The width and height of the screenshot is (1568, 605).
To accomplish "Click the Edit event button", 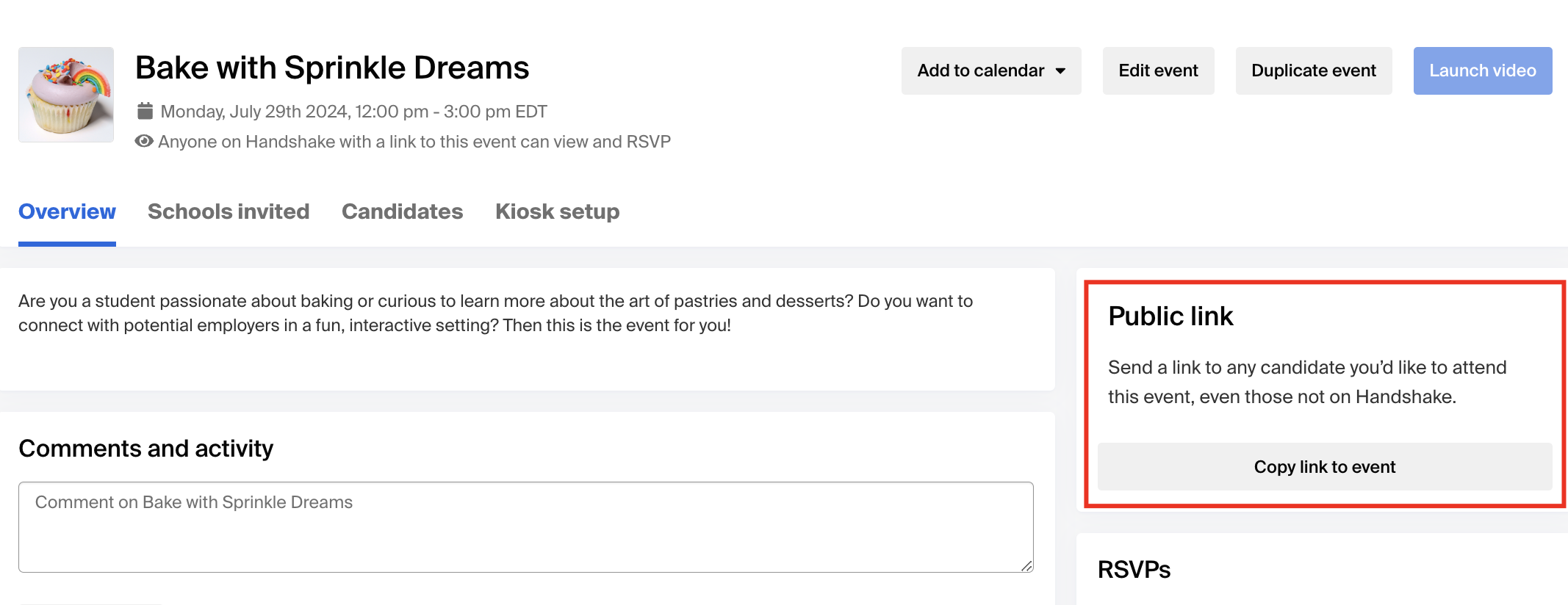I will pos(1158,70).
